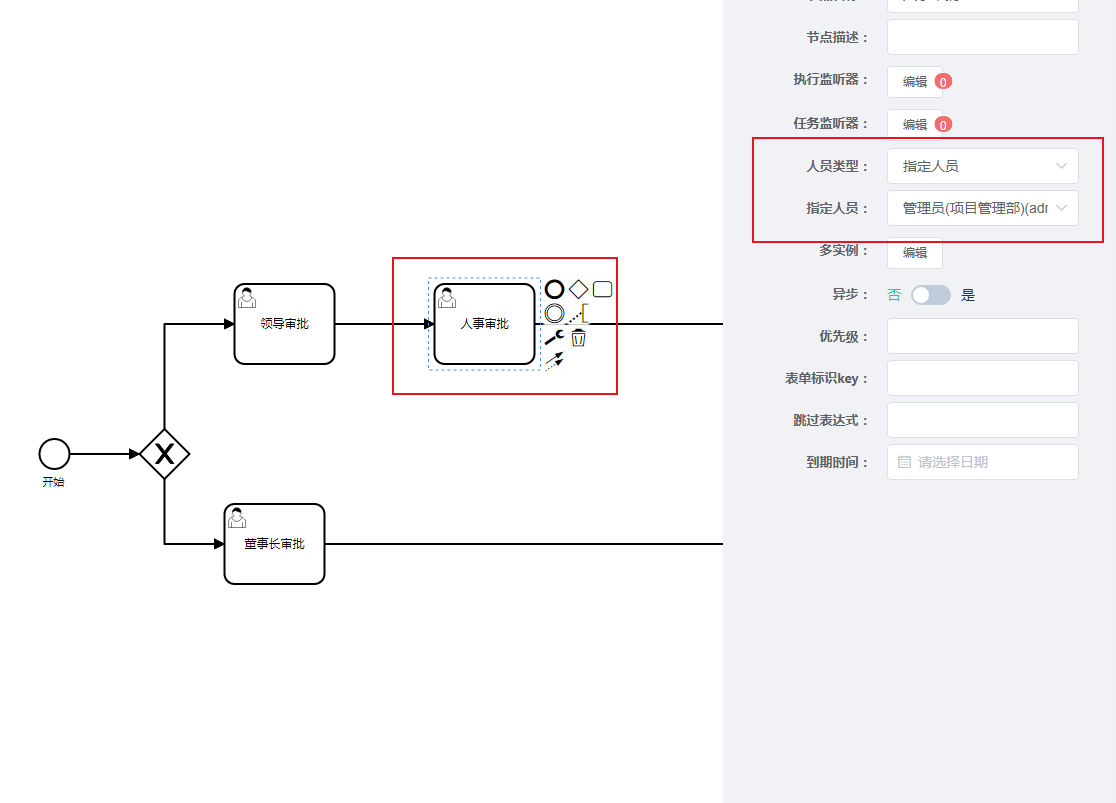Append a task rectangle from context pad
This screenshot has height=803, width=1116.
coord(602,289)
